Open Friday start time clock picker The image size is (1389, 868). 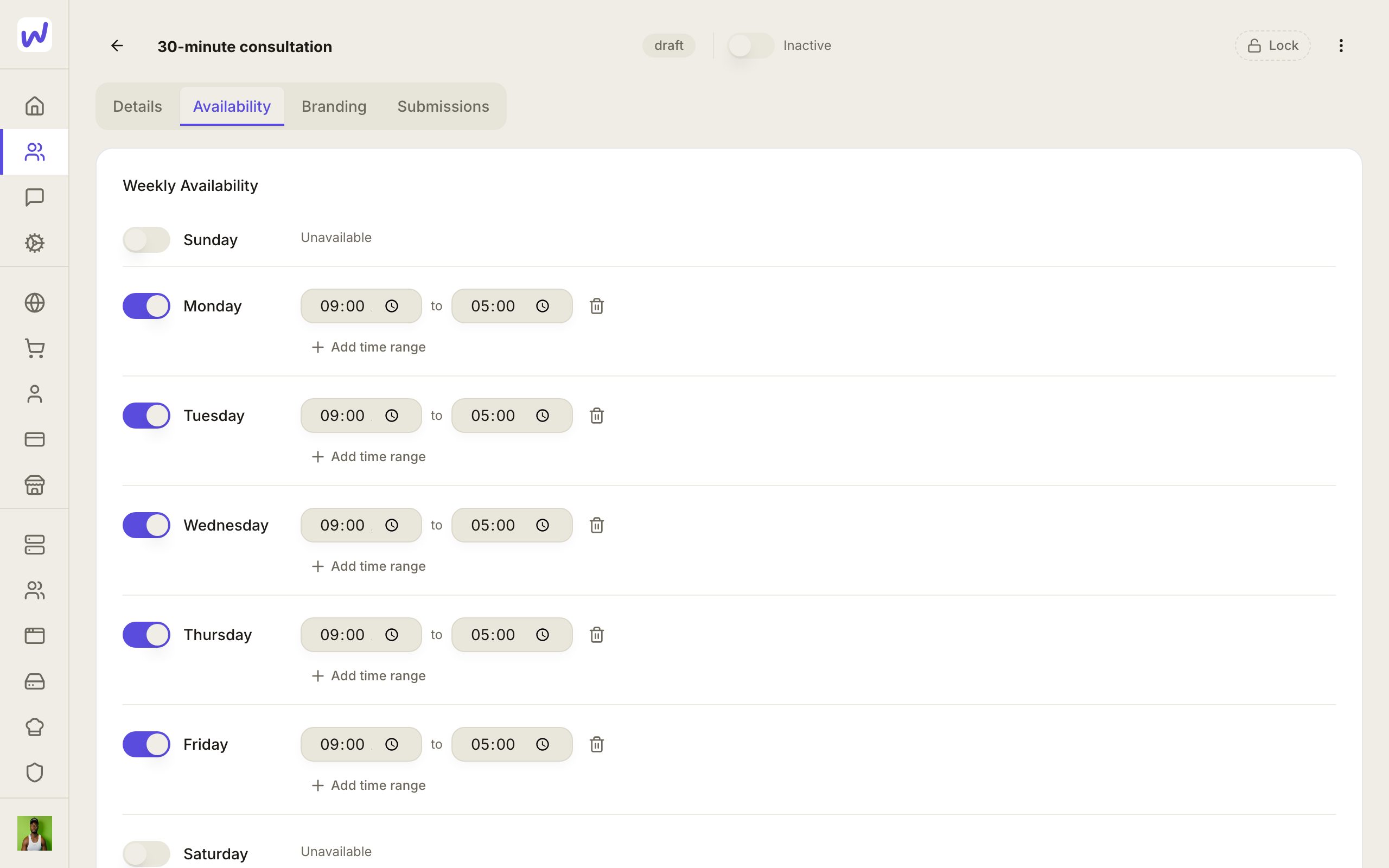pos(391,744)
